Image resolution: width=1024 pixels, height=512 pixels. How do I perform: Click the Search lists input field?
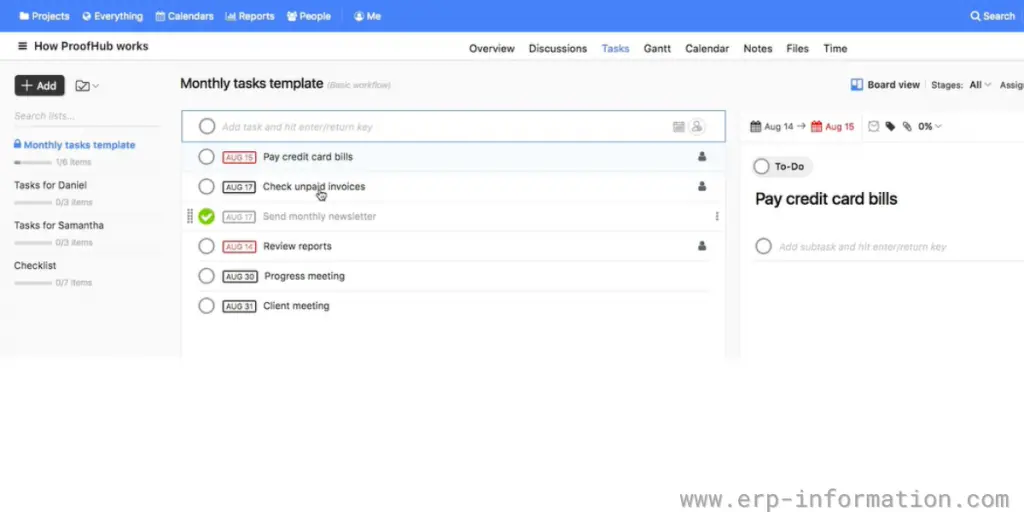[85, 116]
